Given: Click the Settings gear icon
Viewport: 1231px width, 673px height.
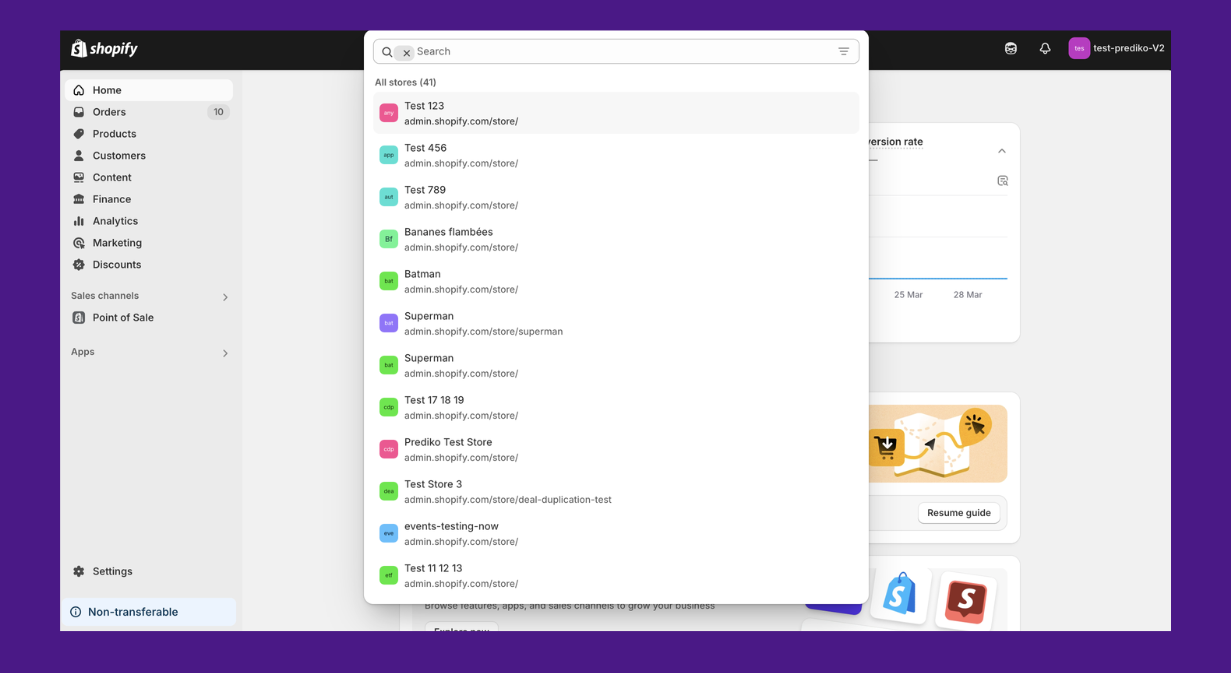Looking at the screenshot, I should coord(79,571).
